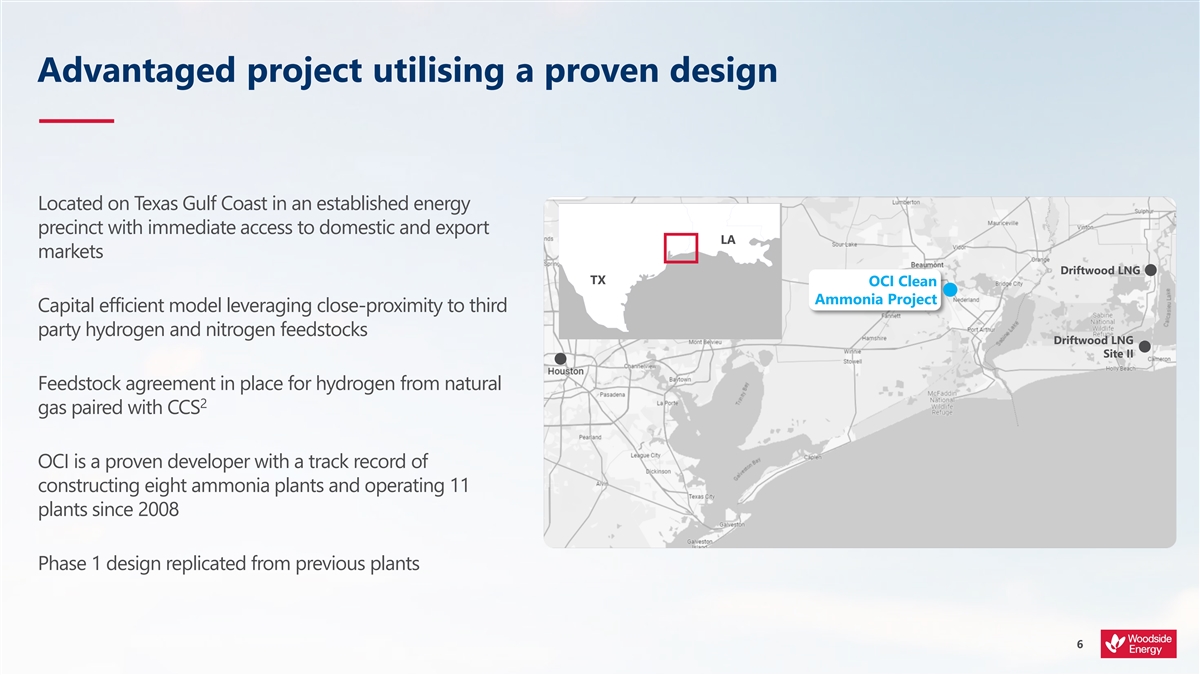Image resolution: width=1200 pixels, height=675 pixels.
Task: Select the Driftwood LNG text label
Action: (x=1100, y=271)
